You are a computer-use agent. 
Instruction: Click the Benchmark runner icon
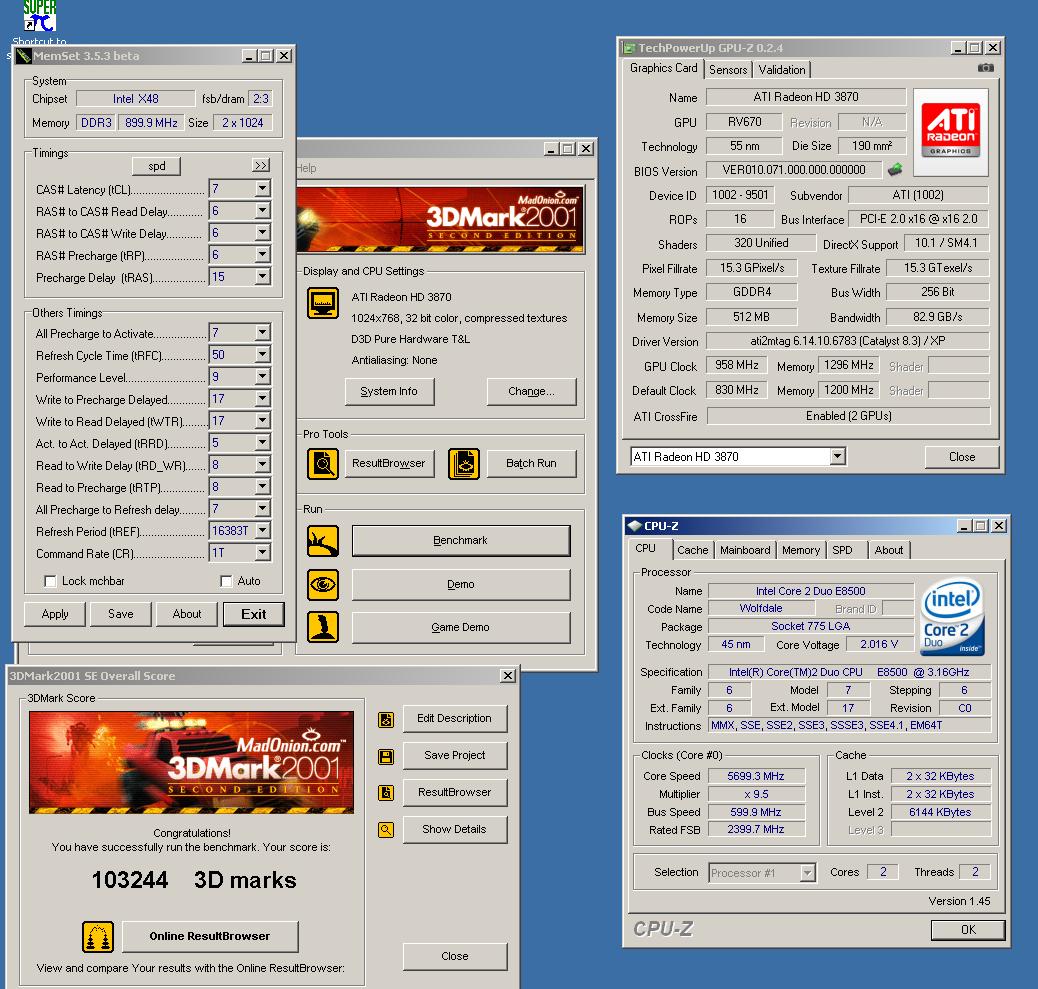tap(323, 541)
